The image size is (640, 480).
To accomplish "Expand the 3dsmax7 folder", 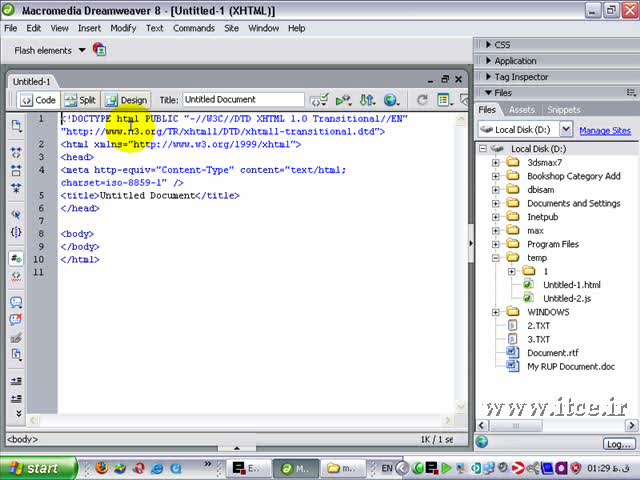I will coord(496,163).
